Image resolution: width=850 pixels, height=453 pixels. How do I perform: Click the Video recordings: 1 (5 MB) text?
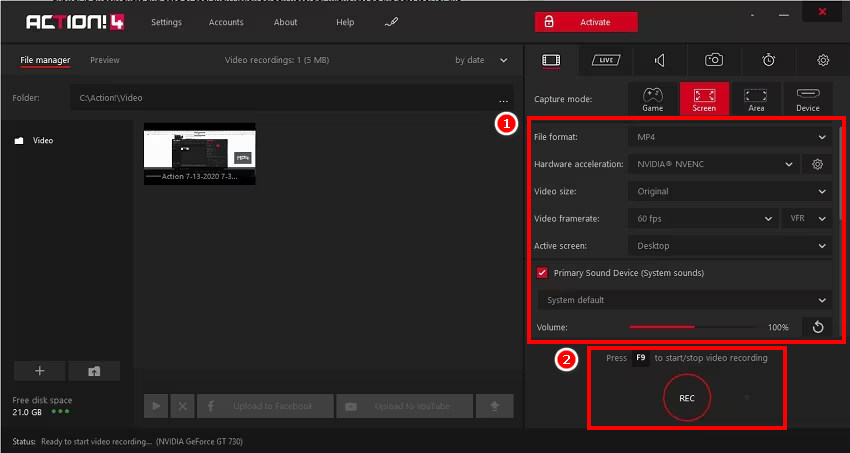pos(276,60)
